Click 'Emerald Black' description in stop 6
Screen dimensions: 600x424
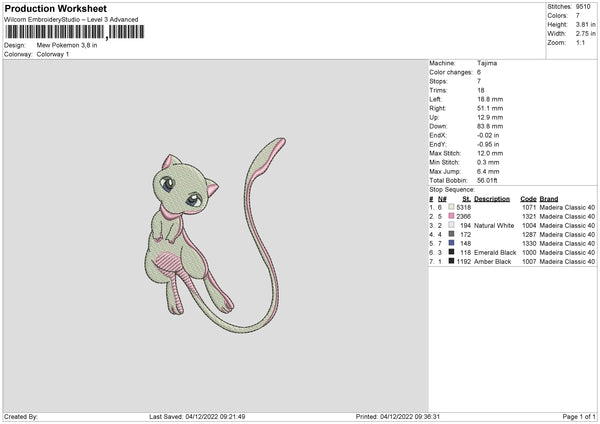495,253
